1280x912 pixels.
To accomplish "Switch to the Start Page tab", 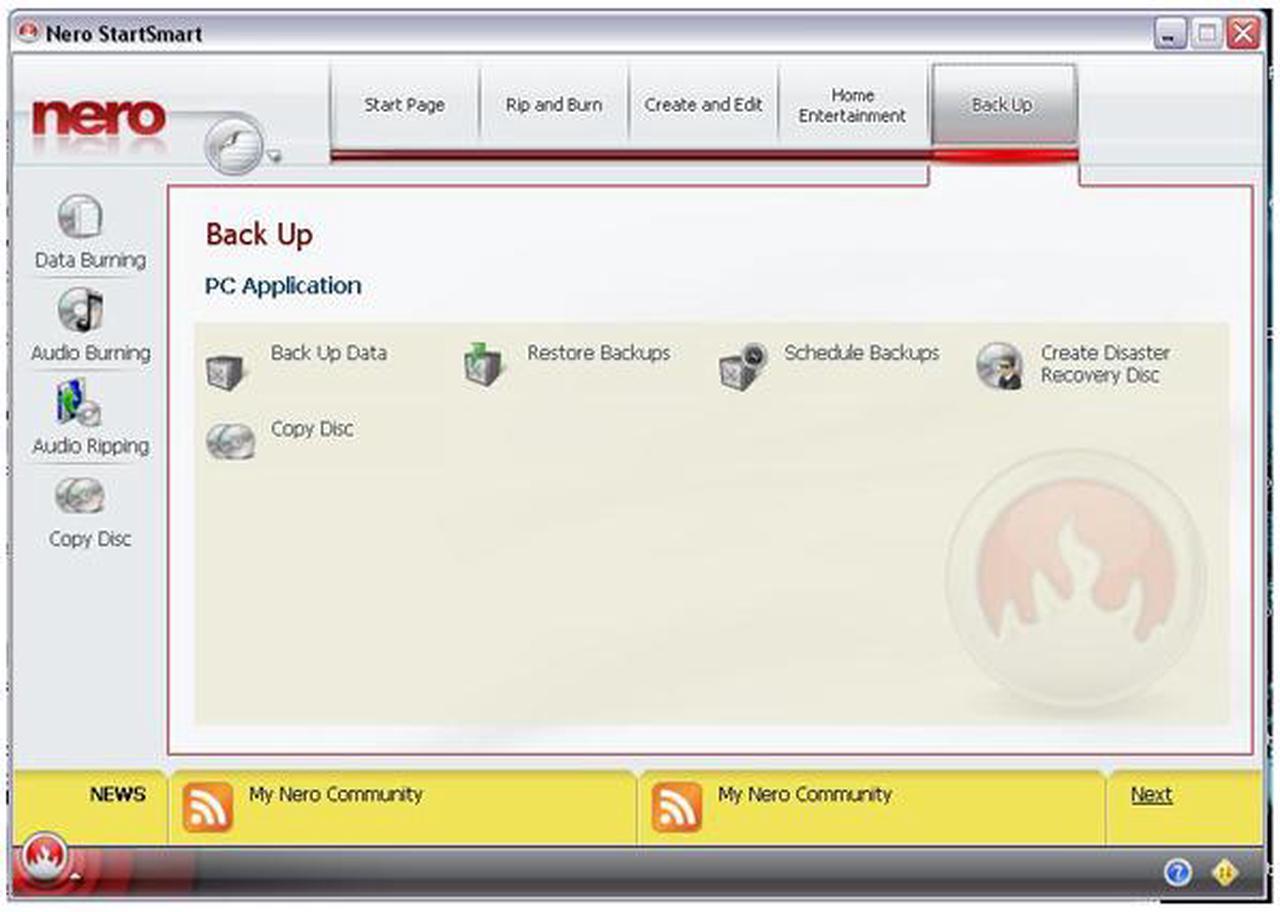I will point(404,105).
